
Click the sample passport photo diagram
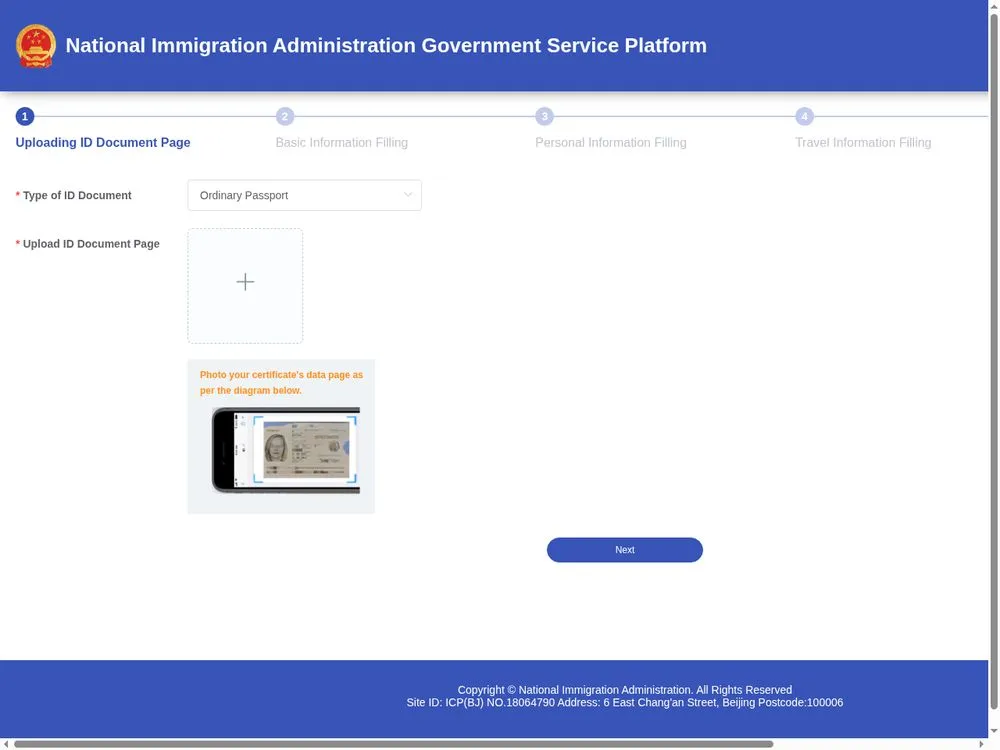286,450
